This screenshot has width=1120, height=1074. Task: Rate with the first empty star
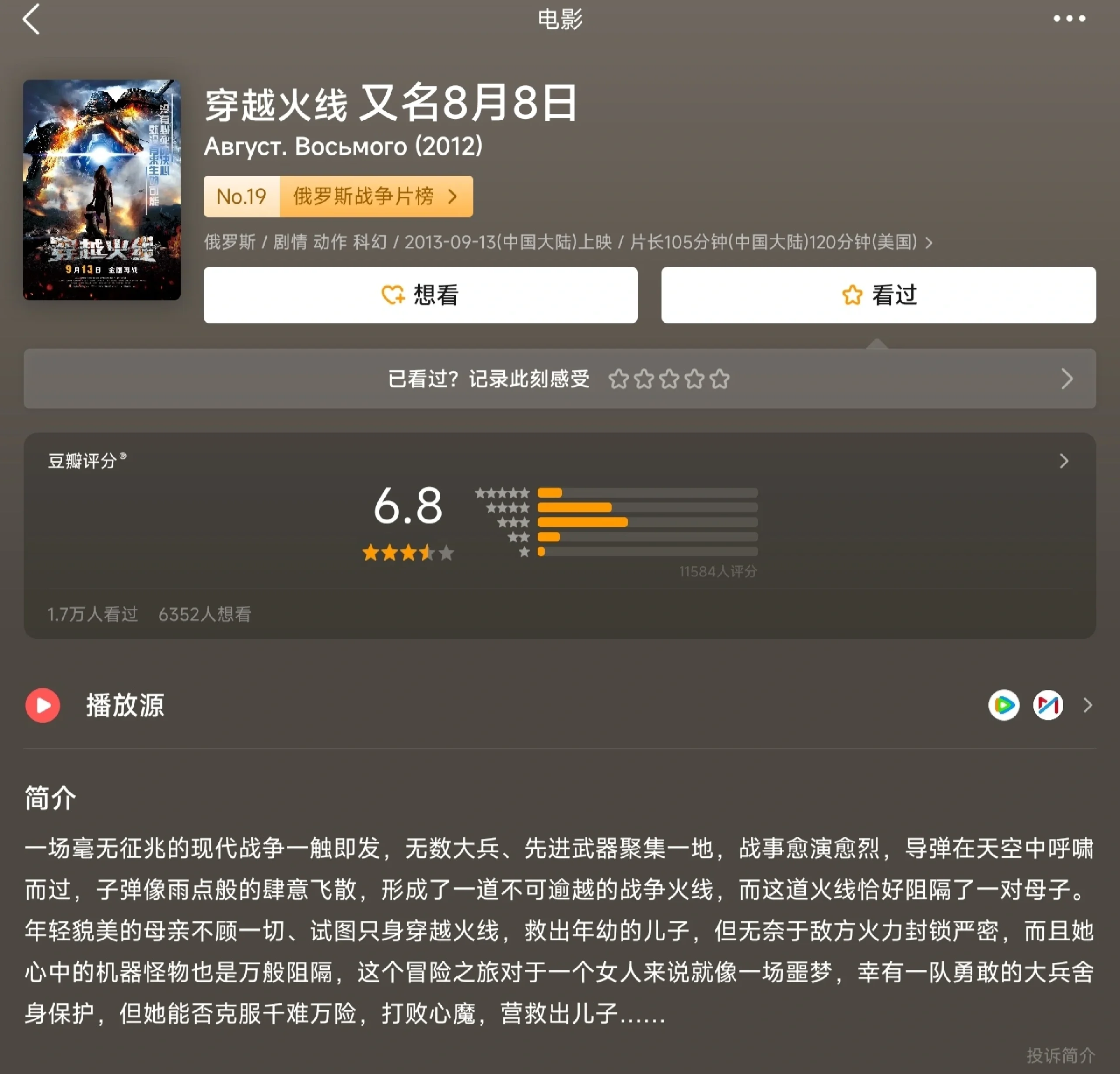pyautogui.click(x=618, y=379)
